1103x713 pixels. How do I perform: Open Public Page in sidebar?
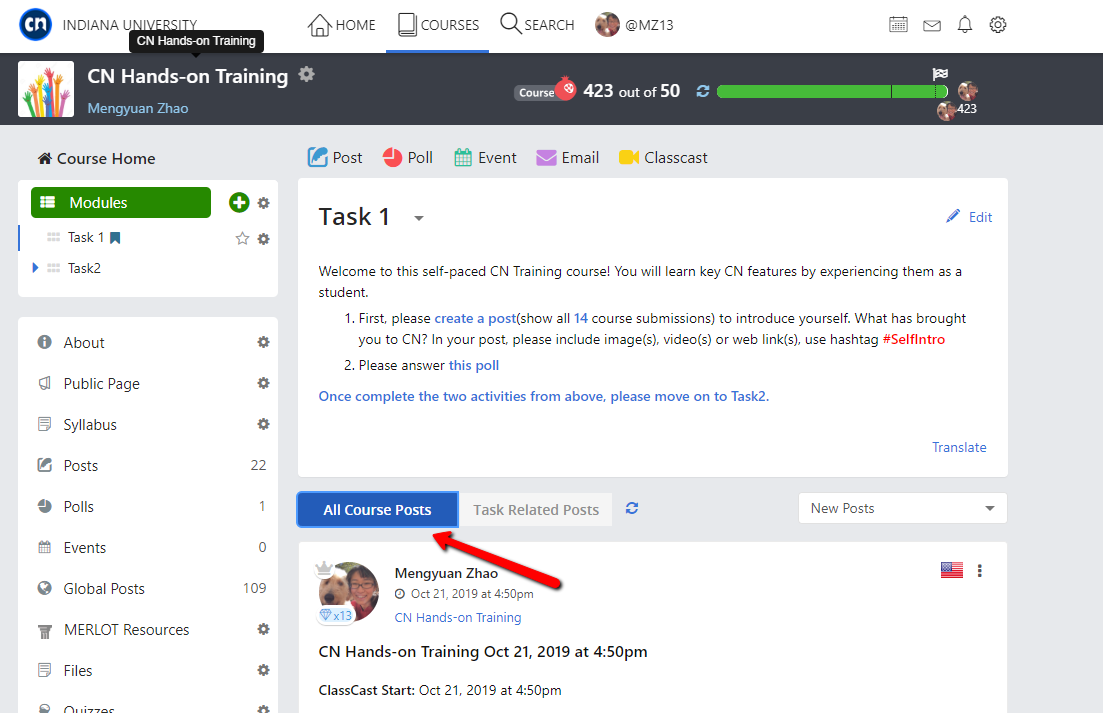click(101, 383)
